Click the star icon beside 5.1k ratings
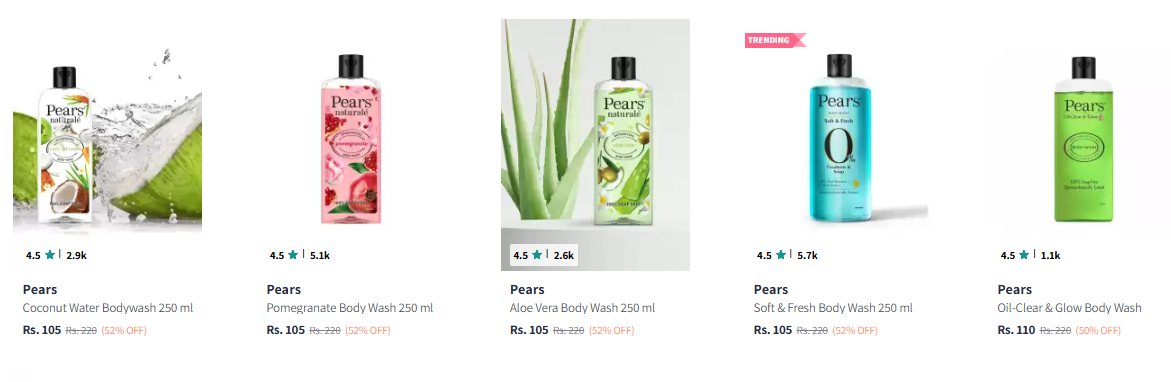This screenshot has width=1171, height=382. click(293, 255)
